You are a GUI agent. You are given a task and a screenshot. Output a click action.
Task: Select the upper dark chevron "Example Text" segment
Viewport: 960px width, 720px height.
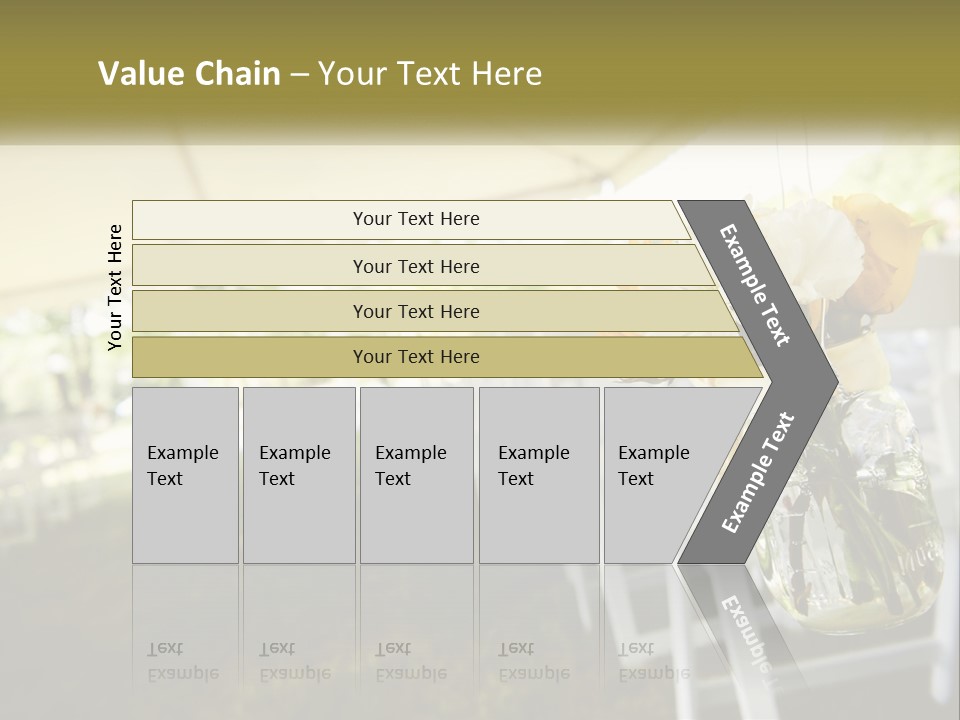pos(756,285)
